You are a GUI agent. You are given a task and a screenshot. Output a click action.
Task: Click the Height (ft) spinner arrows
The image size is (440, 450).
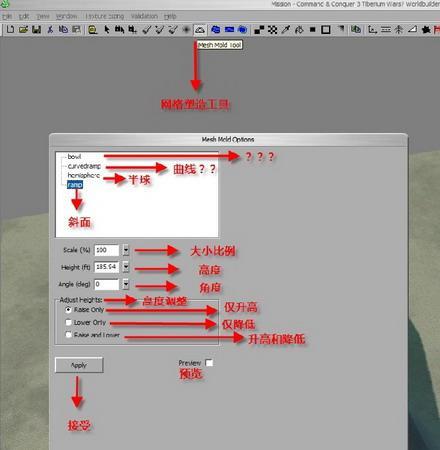coord(126,267)
